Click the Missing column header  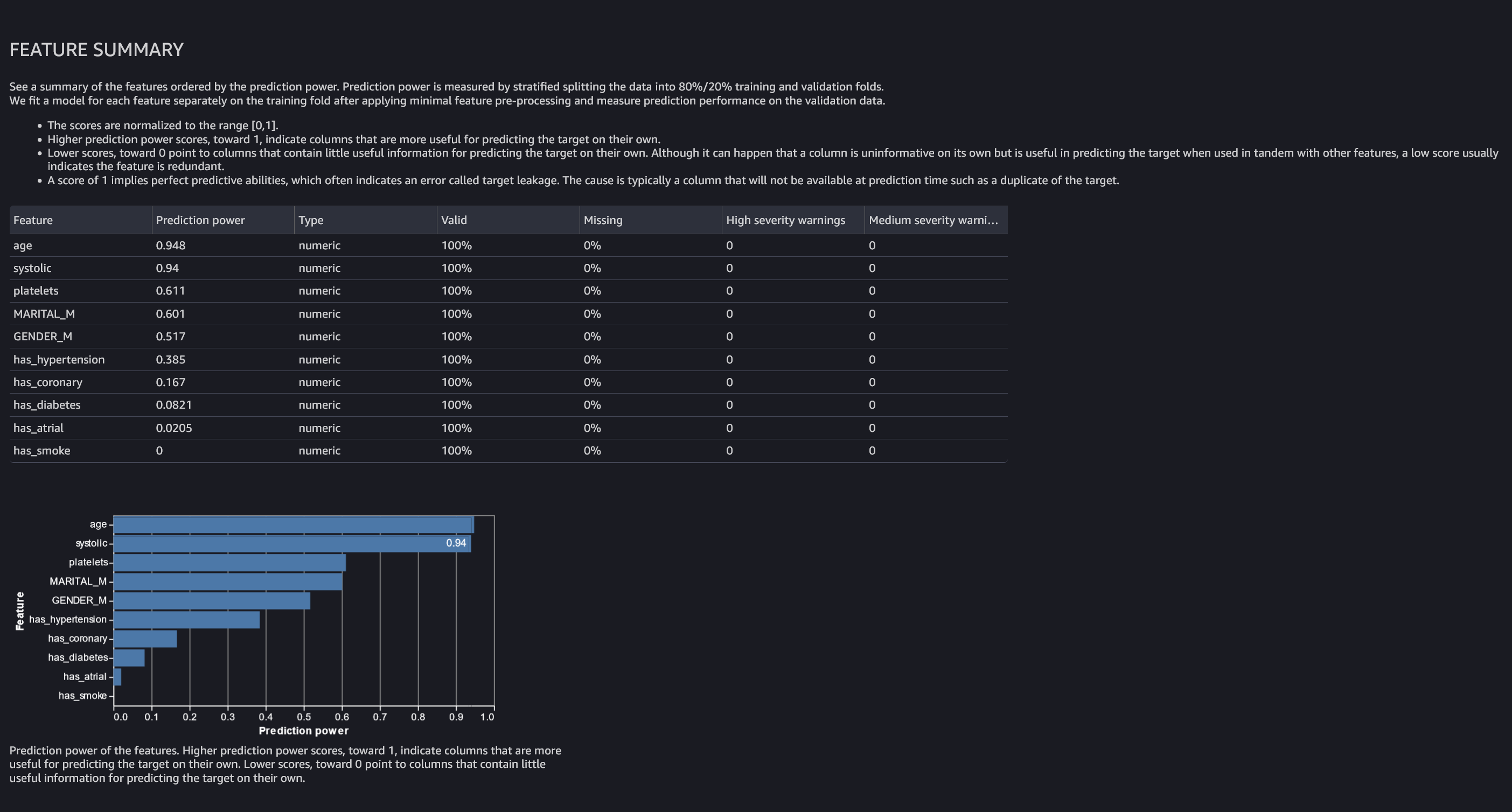(x=602, y=220)
